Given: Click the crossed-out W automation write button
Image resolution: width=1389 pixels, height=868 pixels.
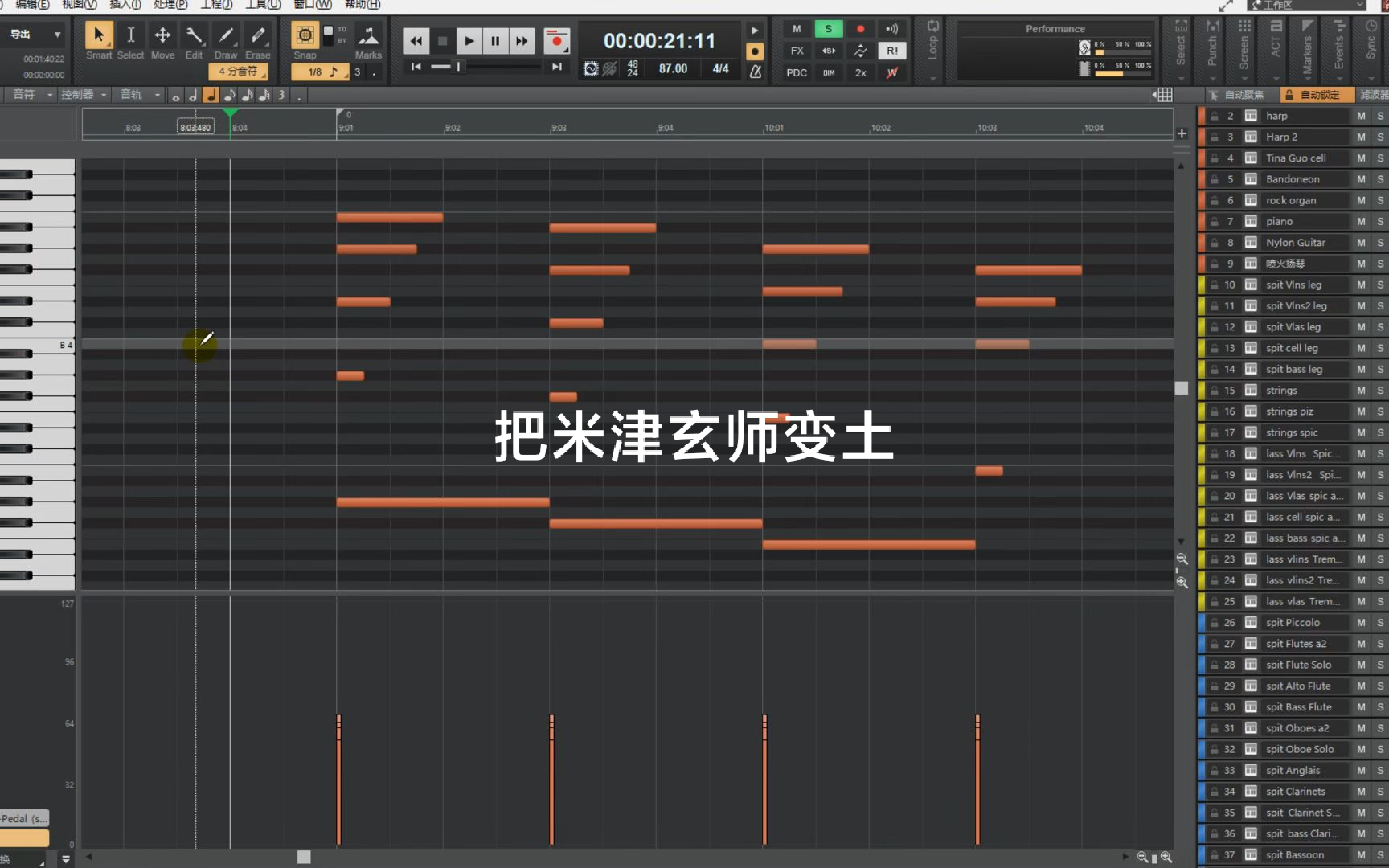Looking at the screenshot, I should tap(892, 72).
